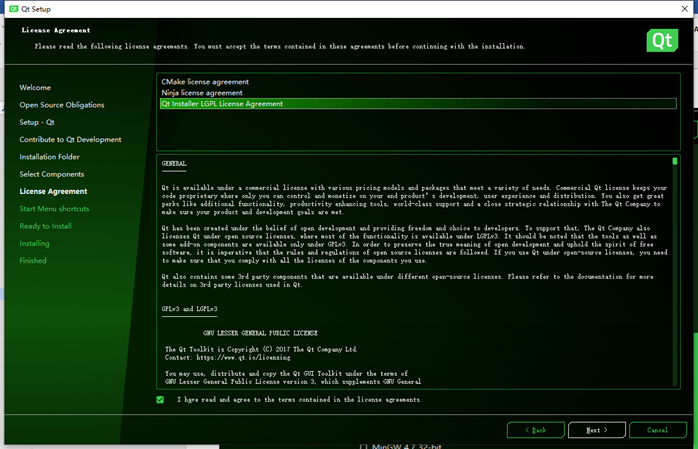Click Start Menu shortcuts step
The image size is (698, 449).
tap(54, 209)
